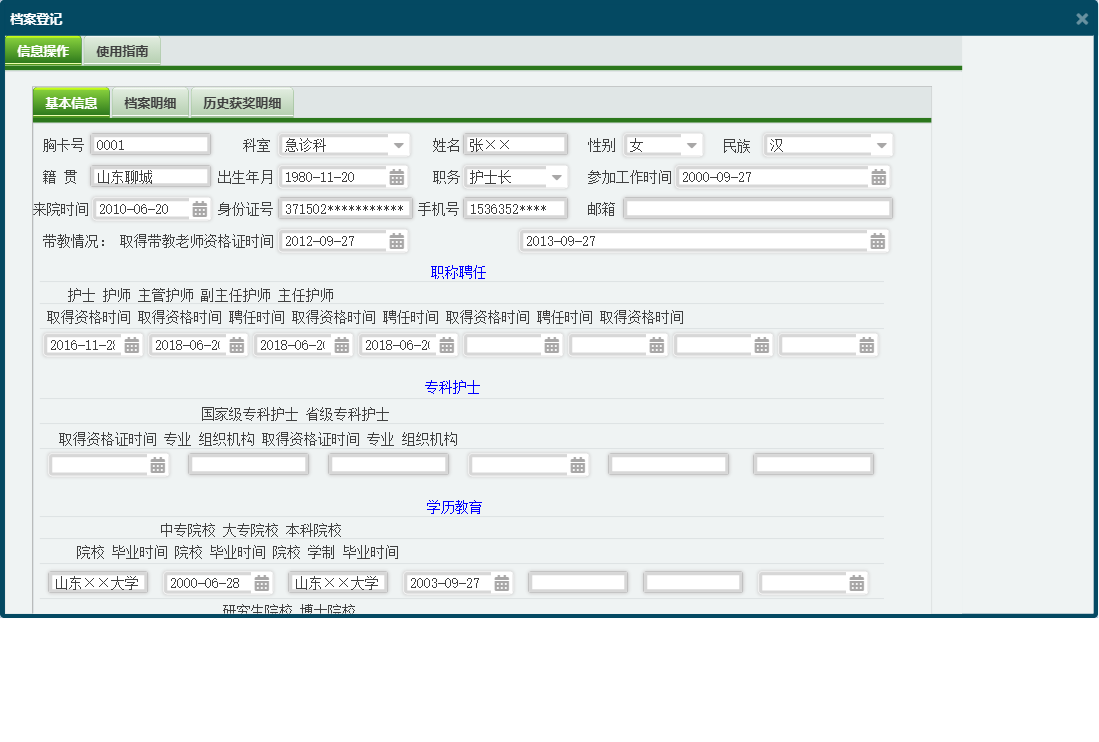The image size is (1099, 742).
Task: Open the 科室 department dropdown
Action: (399, 143)
